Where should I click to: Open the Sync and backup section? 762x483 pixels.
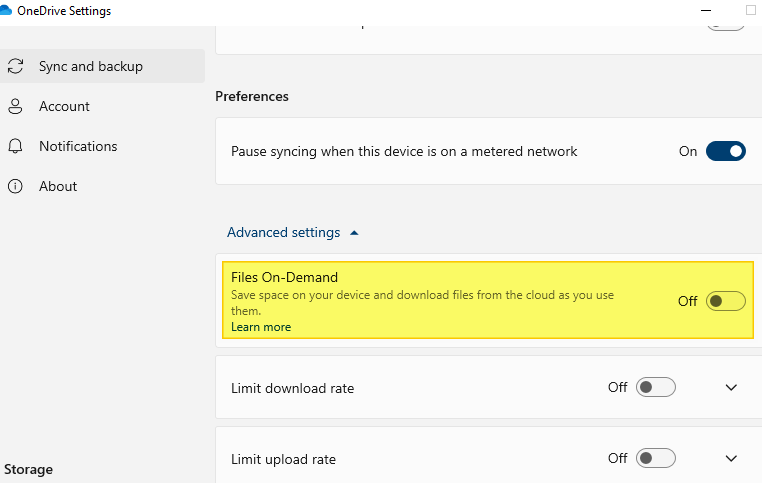coord(102,66)
